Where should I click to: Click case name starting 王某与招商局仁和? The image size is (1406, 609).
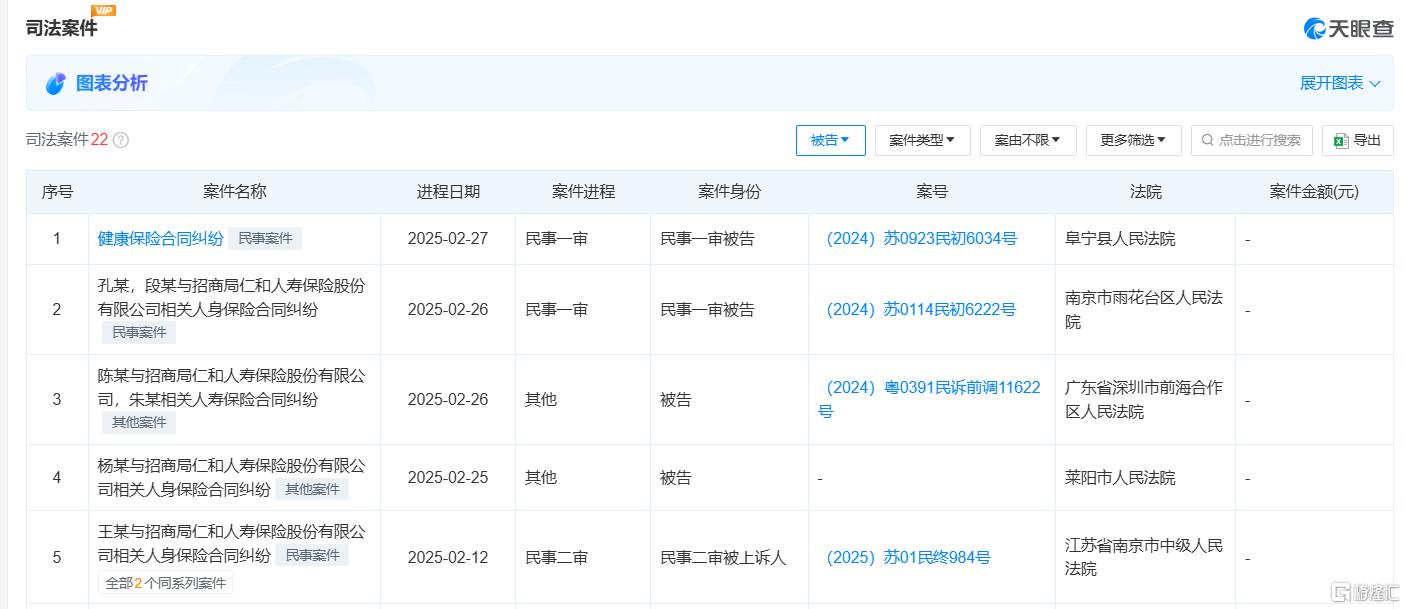232,543
